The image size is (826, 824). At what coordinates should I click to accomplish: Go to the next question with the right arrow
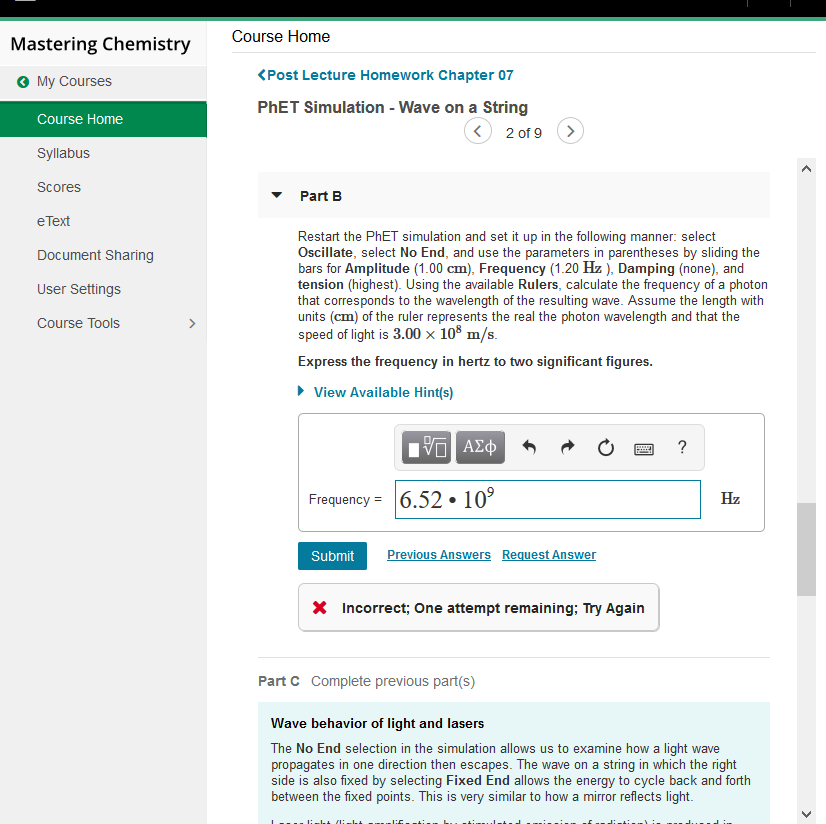click(x=570, y=131)
